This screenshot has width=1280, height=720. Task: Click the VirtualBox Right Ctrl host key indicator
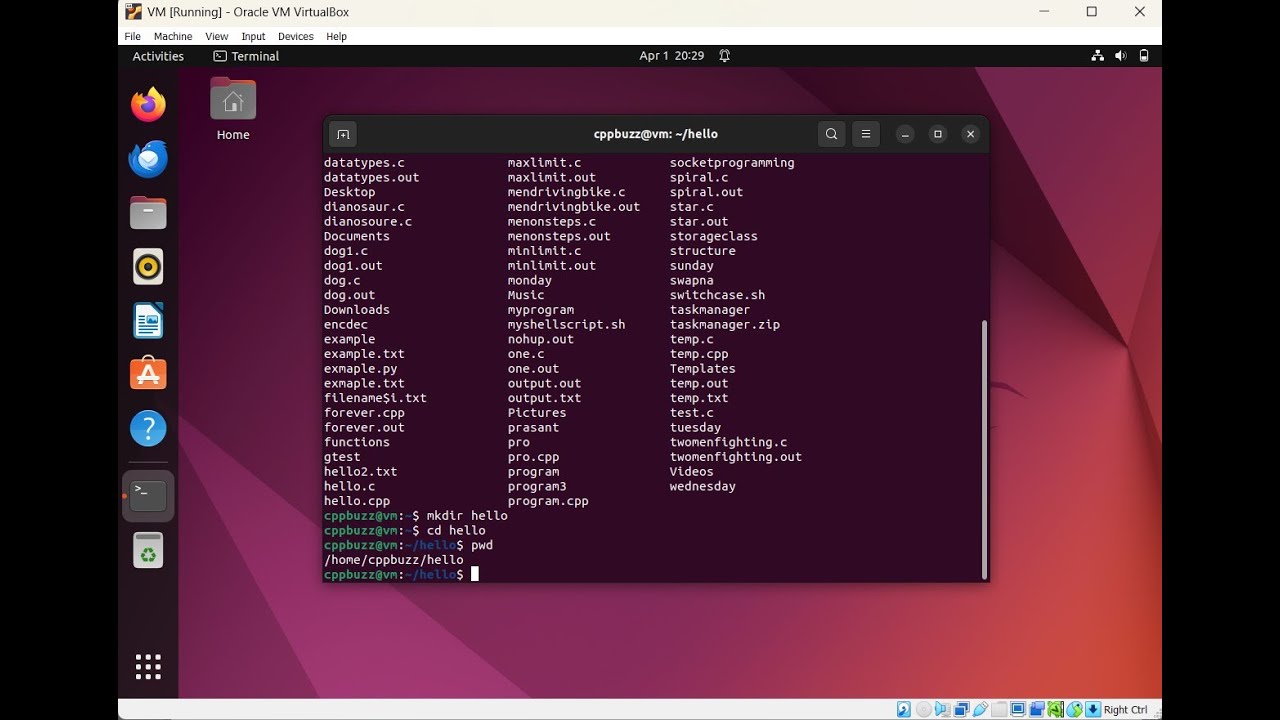[x=1125, y=710]
